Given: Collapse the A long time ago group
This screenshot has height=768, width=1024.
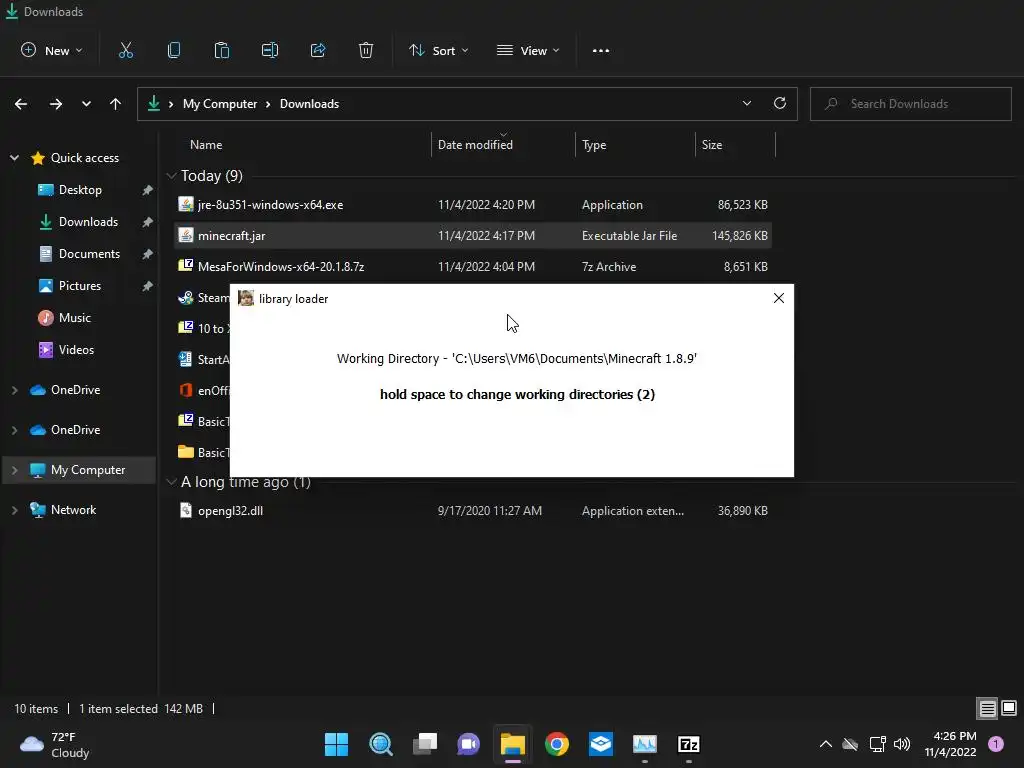Looking at the screenshot, I should (x=171, y=482).
